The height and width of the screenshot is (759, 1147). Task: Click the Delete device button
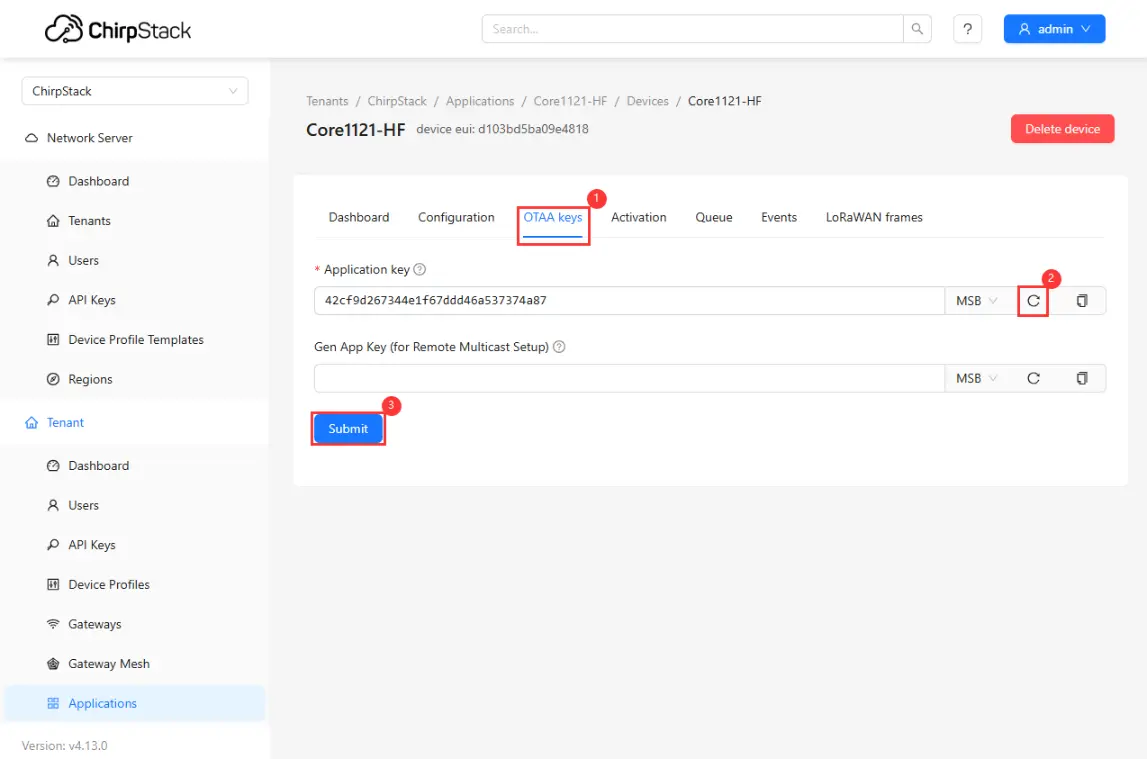pyautogui.click(x=1062, y=129)
